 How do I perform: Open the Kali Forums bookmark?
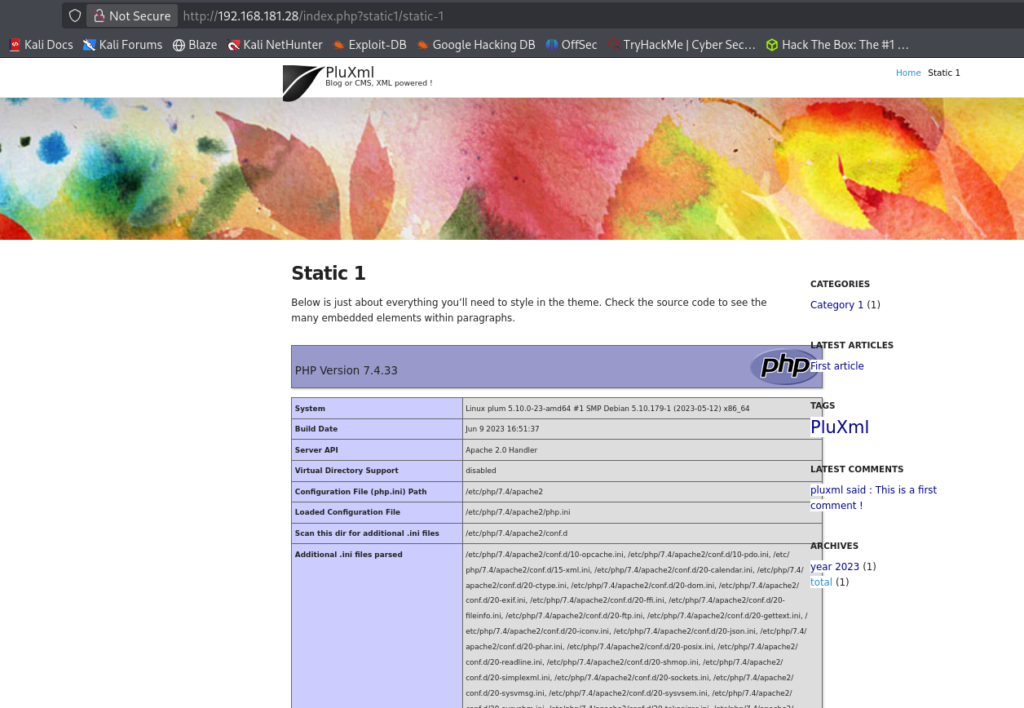click(x=123, y=45)
